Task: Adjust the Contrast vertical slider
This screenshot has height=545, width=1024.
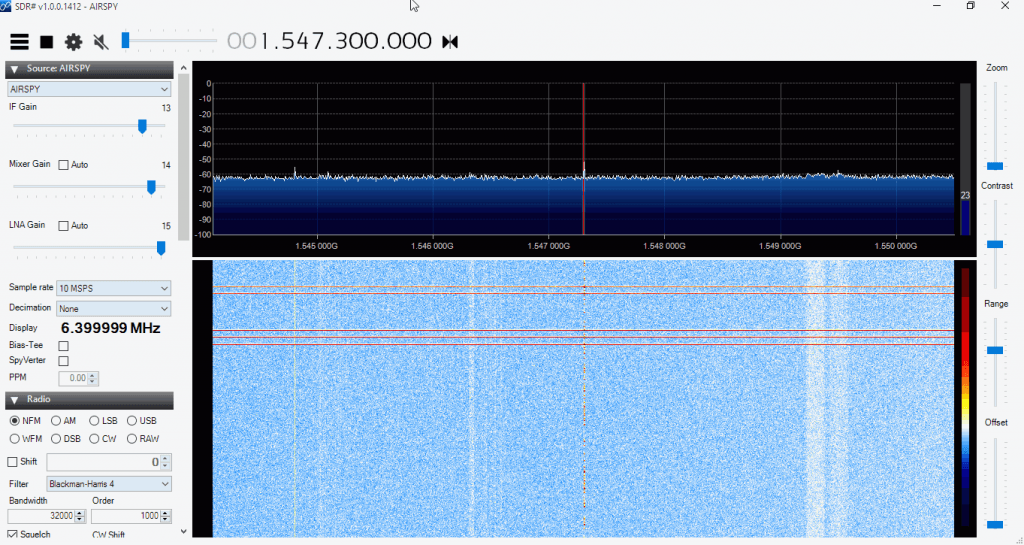Action: pos(995,243)
